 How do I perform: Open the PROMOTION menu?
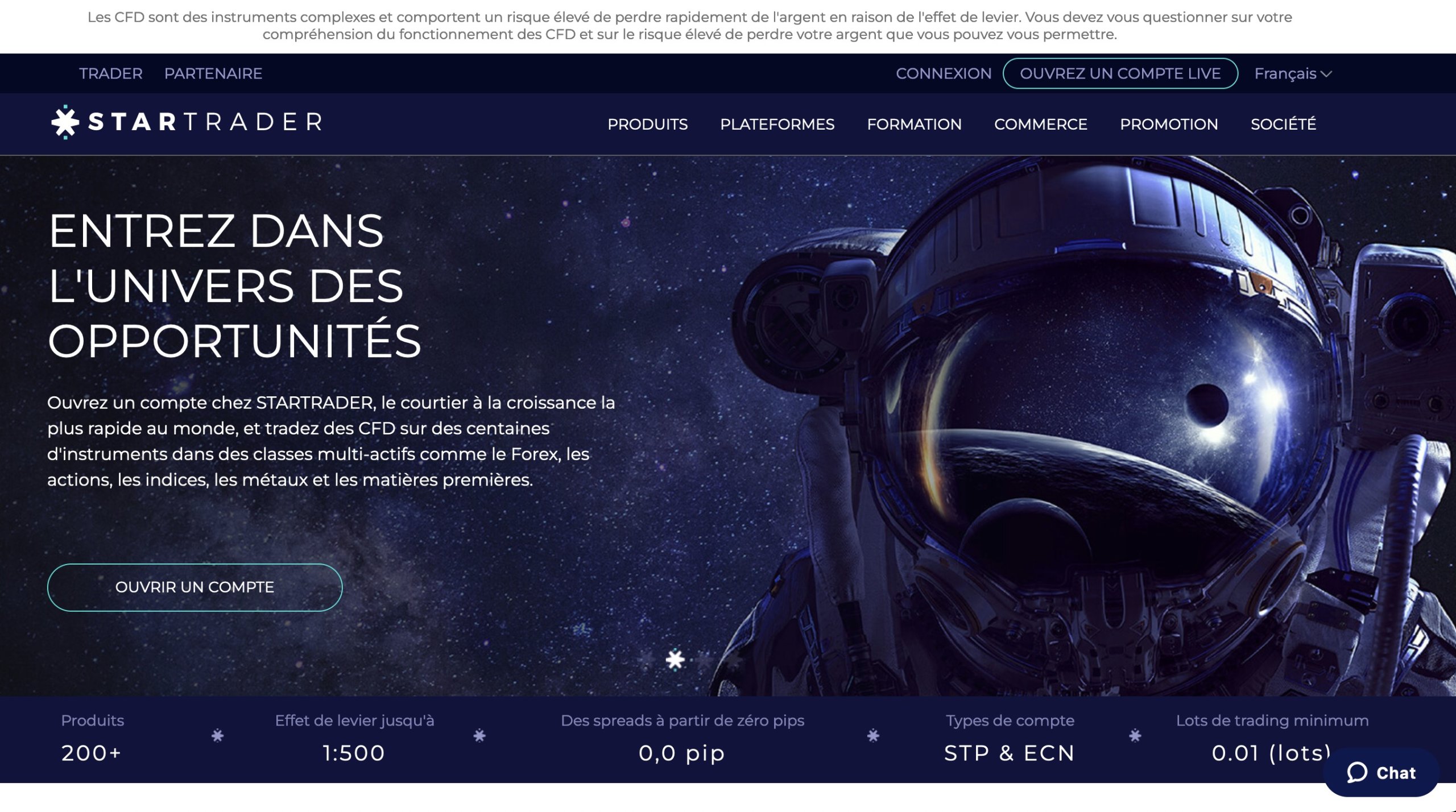pyautogui.click(x=1169, y=124)
